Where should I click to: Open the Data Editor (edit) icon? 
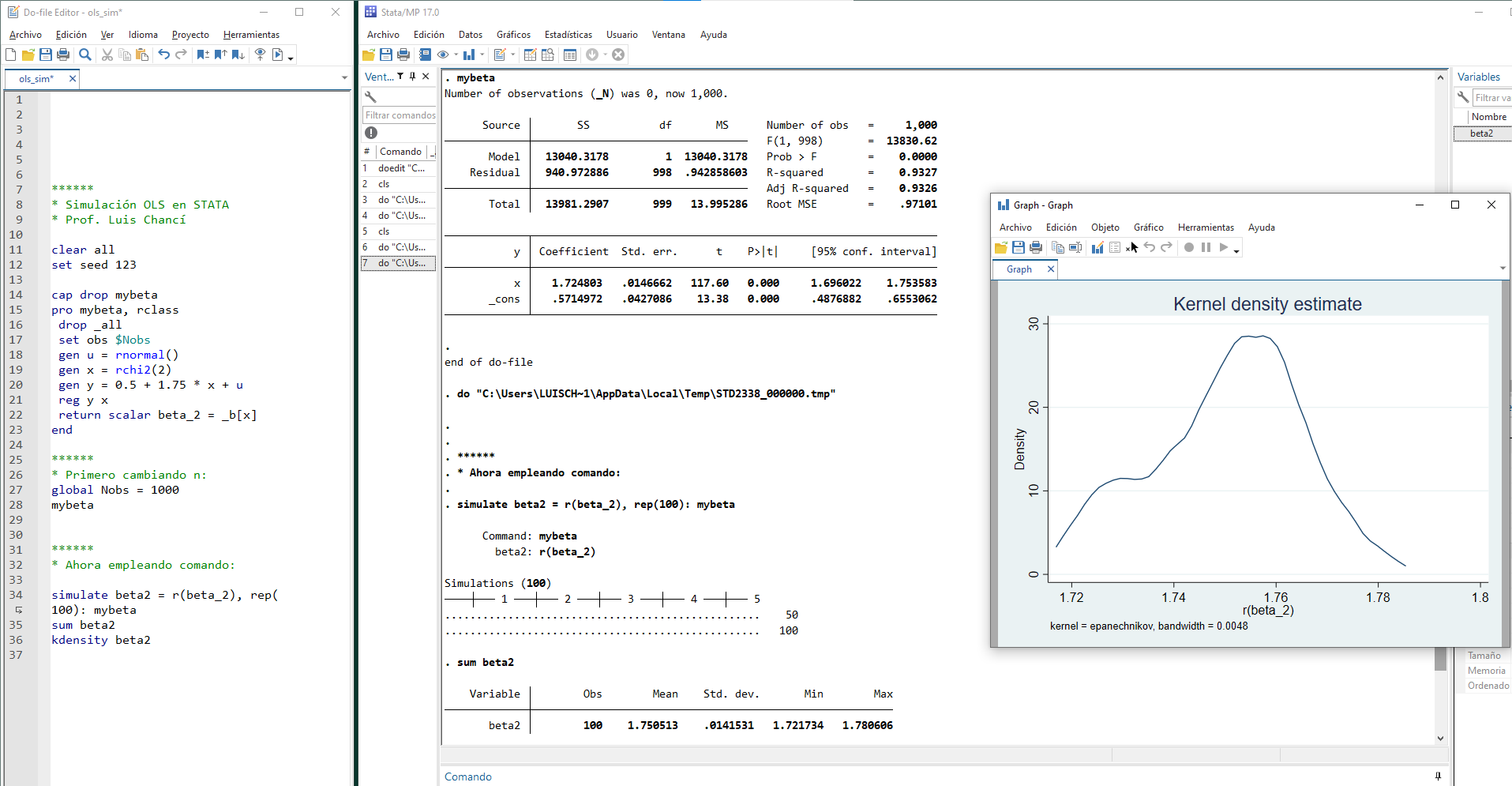click(530, 55)
